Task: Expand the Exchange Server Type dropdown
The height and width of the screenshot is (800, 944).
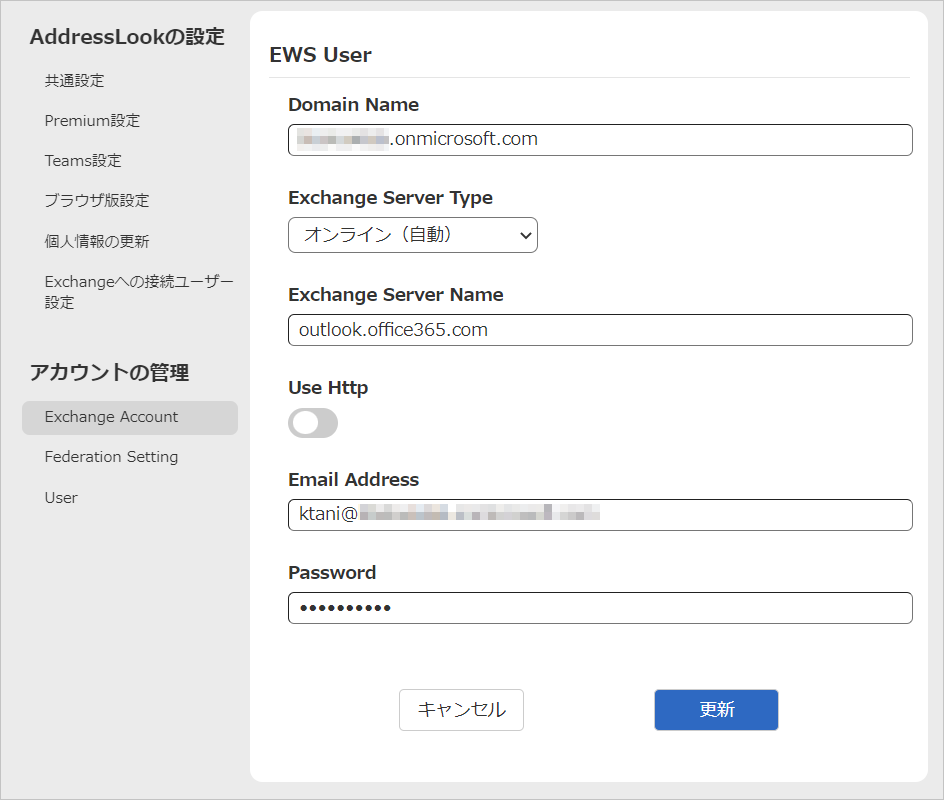Action: (x=413, y=235)
